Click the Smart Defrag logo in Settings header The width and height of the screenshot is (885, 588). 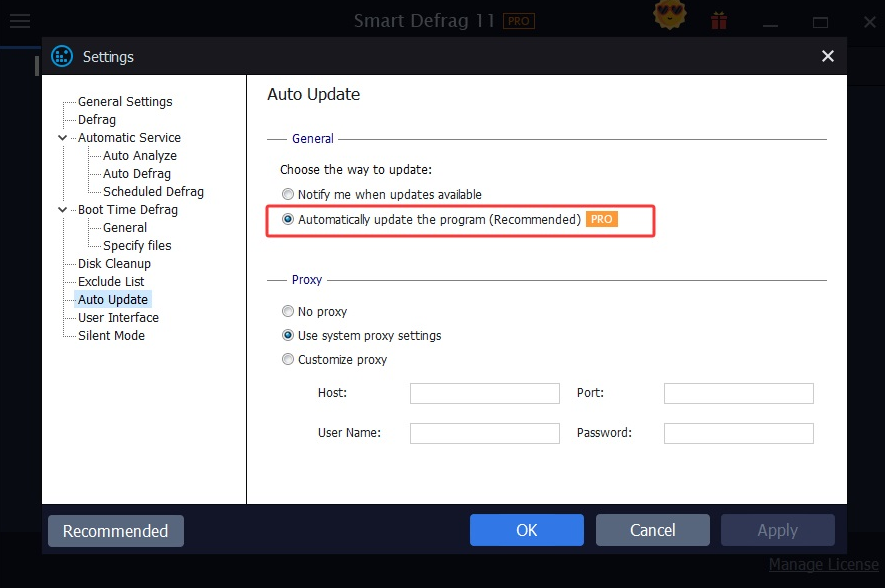pyautogui.click(x=62, y=57)
